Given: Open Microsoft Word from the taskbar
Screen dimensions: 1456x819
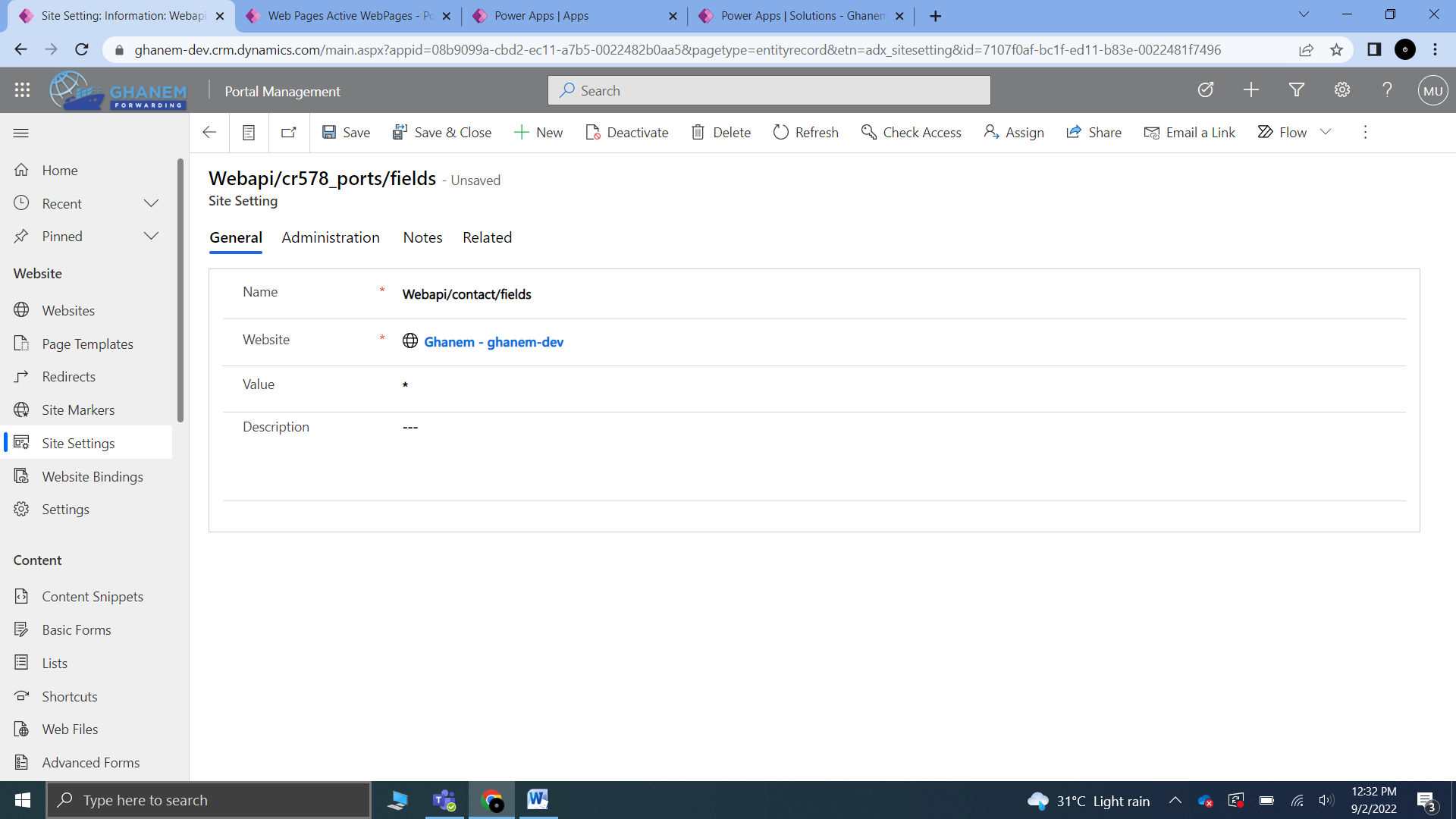Looking at the screenshot, I should [x=537, y=799].
